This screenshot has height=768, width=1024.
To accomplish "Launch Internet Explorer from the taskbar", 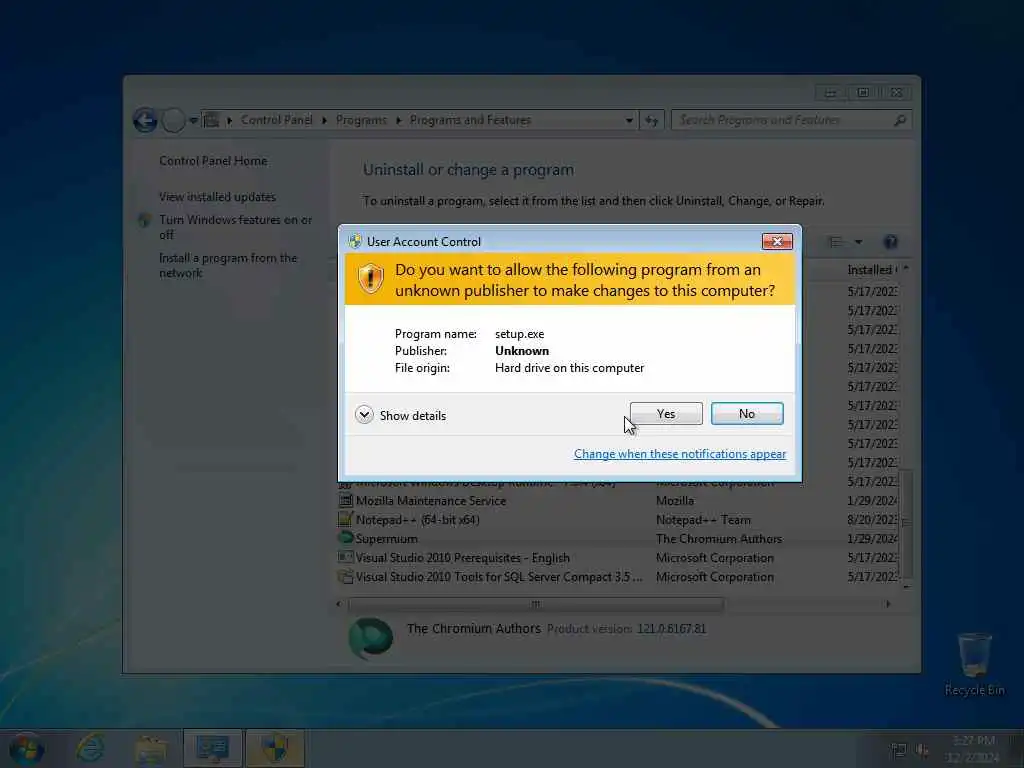I will (x=89, y=748).
